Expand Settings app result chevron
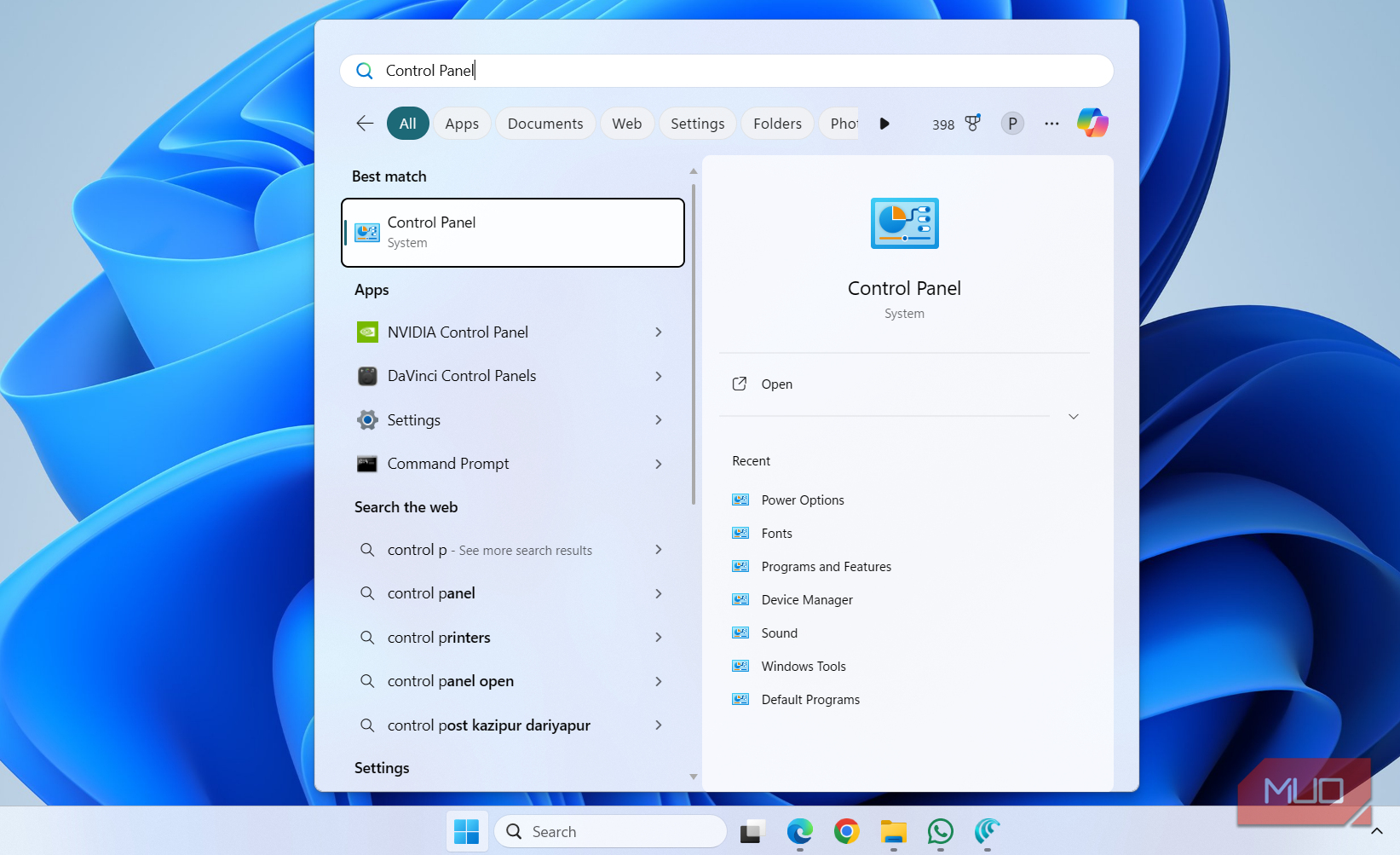 point(659,420)
